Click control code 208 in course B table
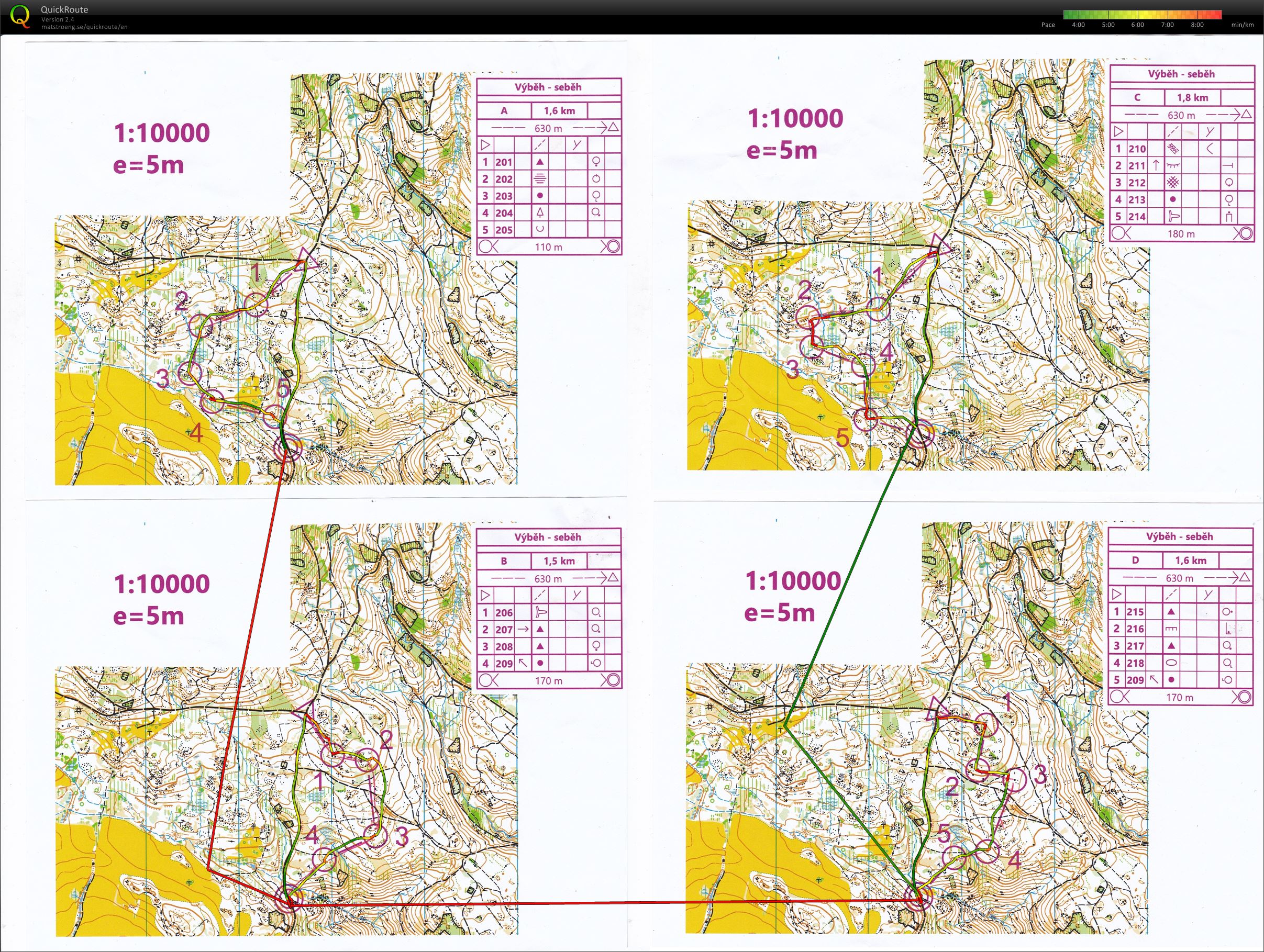The width and height of the screenshot is (1264, 952). 503,647
